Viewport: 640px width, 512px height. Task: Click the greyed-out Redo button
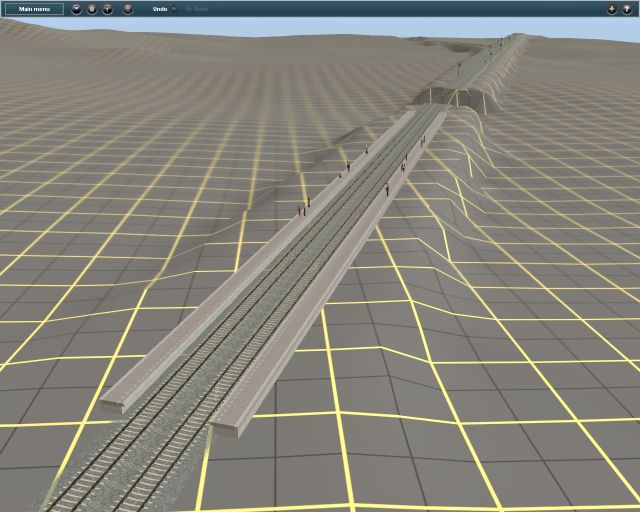pyautogui.click(x=198, y=9)
